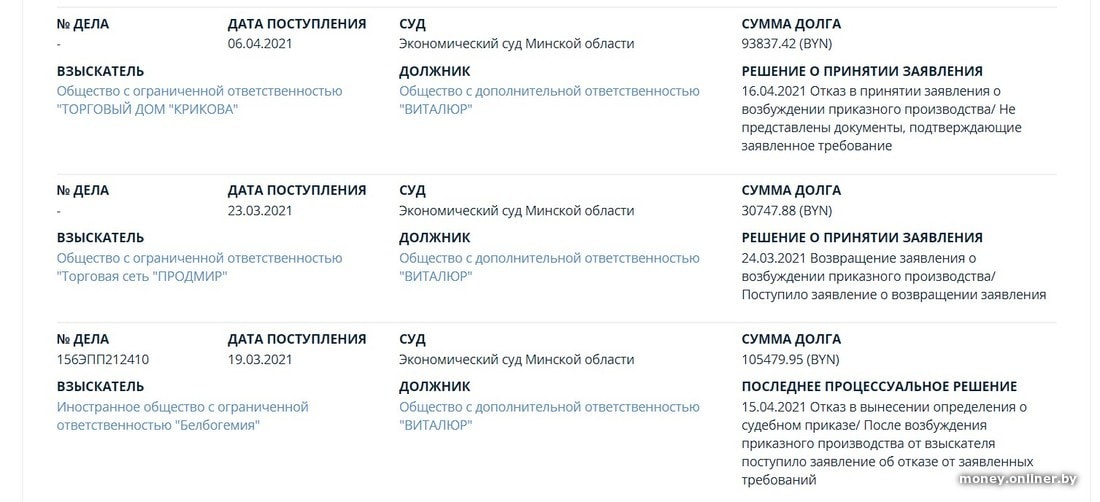
Task: Select the receipt date 23.03.2021
Action: 260,211
